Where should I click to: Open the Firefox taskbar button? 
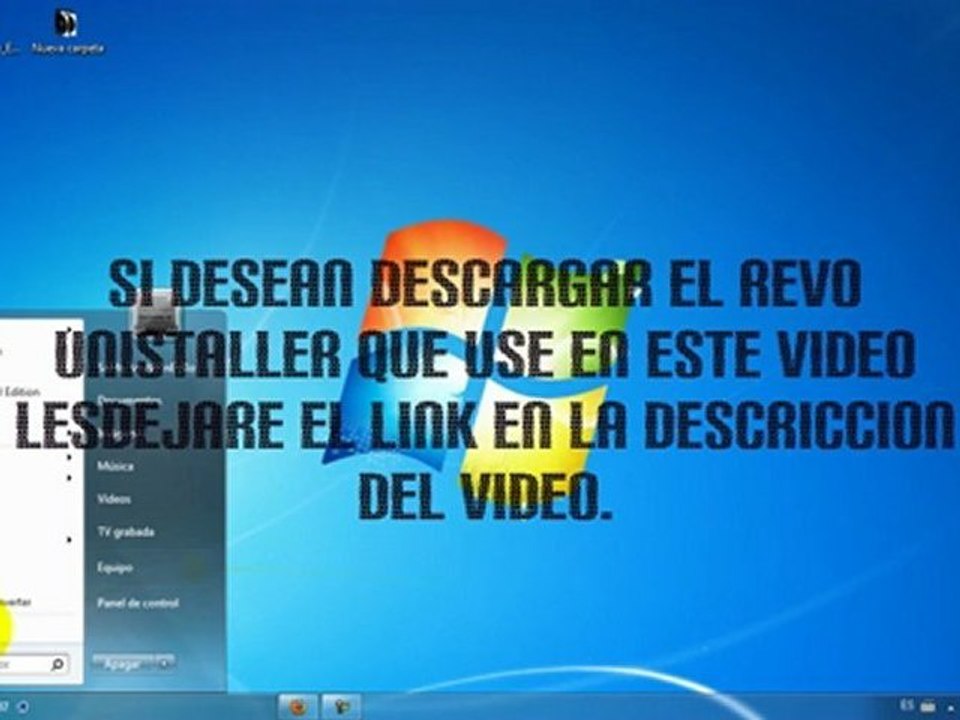(298, 707)
